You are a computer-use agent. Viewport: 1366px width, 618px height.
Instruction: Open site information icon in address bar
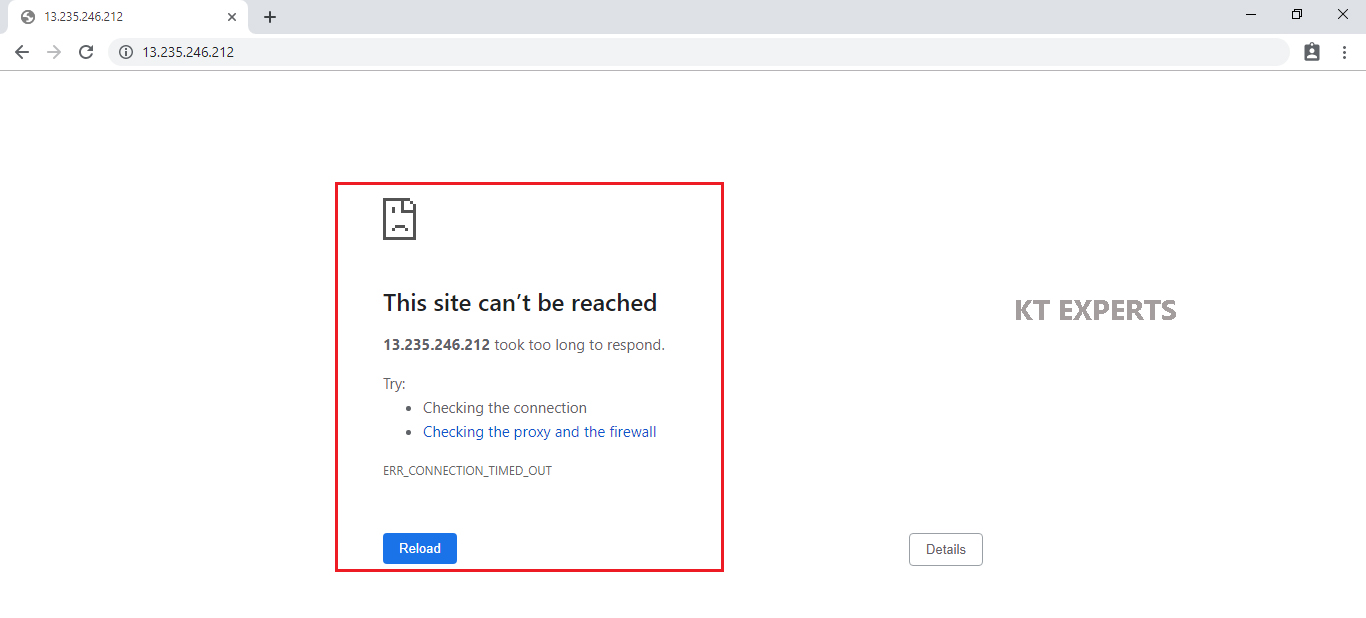pyautogui.click(x=126, y=52)
